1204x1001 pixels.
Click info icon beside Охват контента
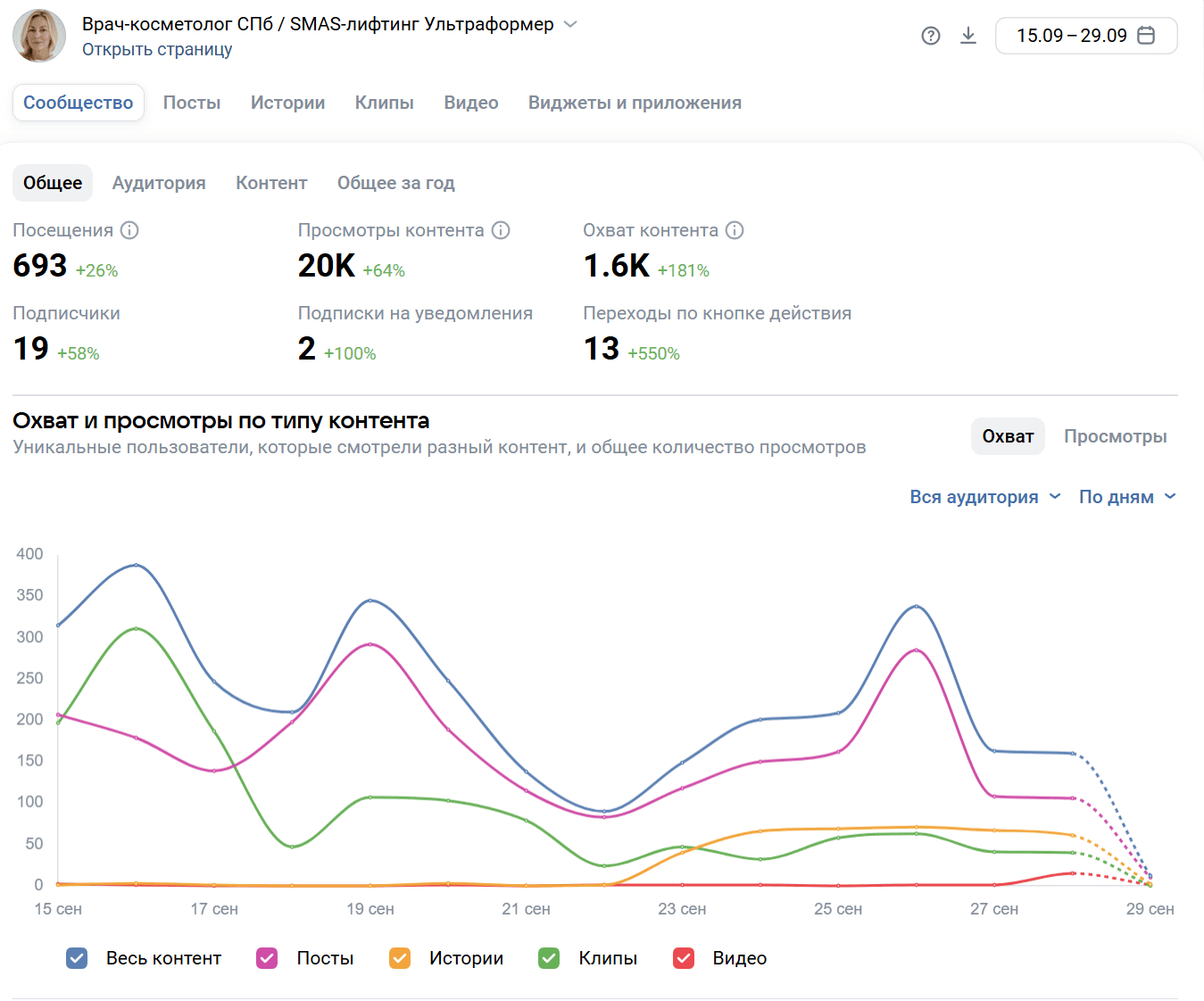point(735,230)
